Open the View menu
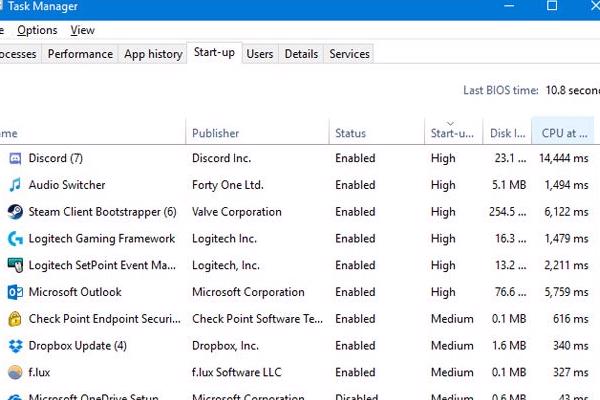This screenshot has width=600, height=400. [x=82, y=30]
